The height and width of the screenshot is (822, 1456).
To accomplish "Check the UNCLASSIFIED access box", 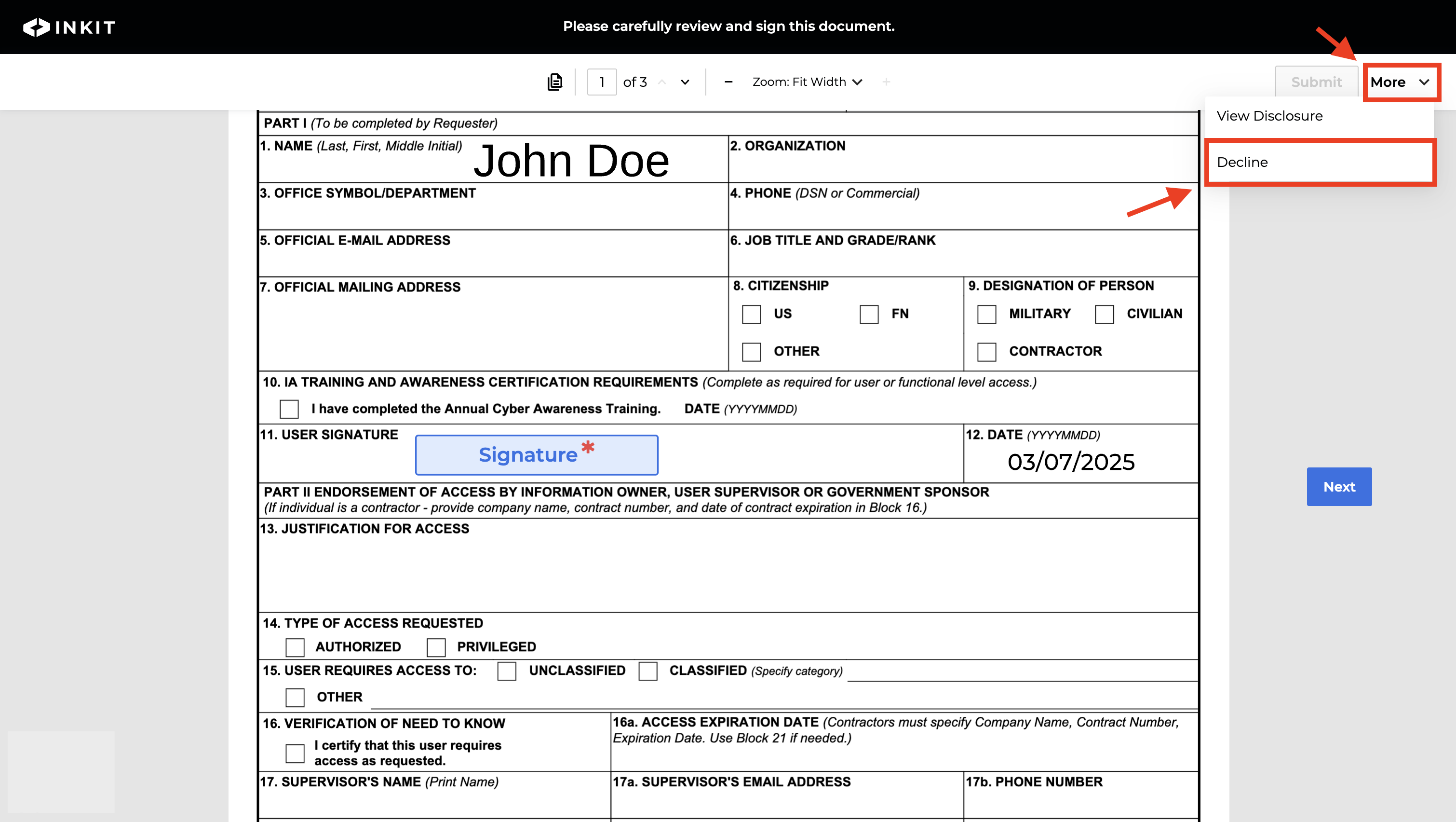I will pyautogui.click(x=506, y=671).
